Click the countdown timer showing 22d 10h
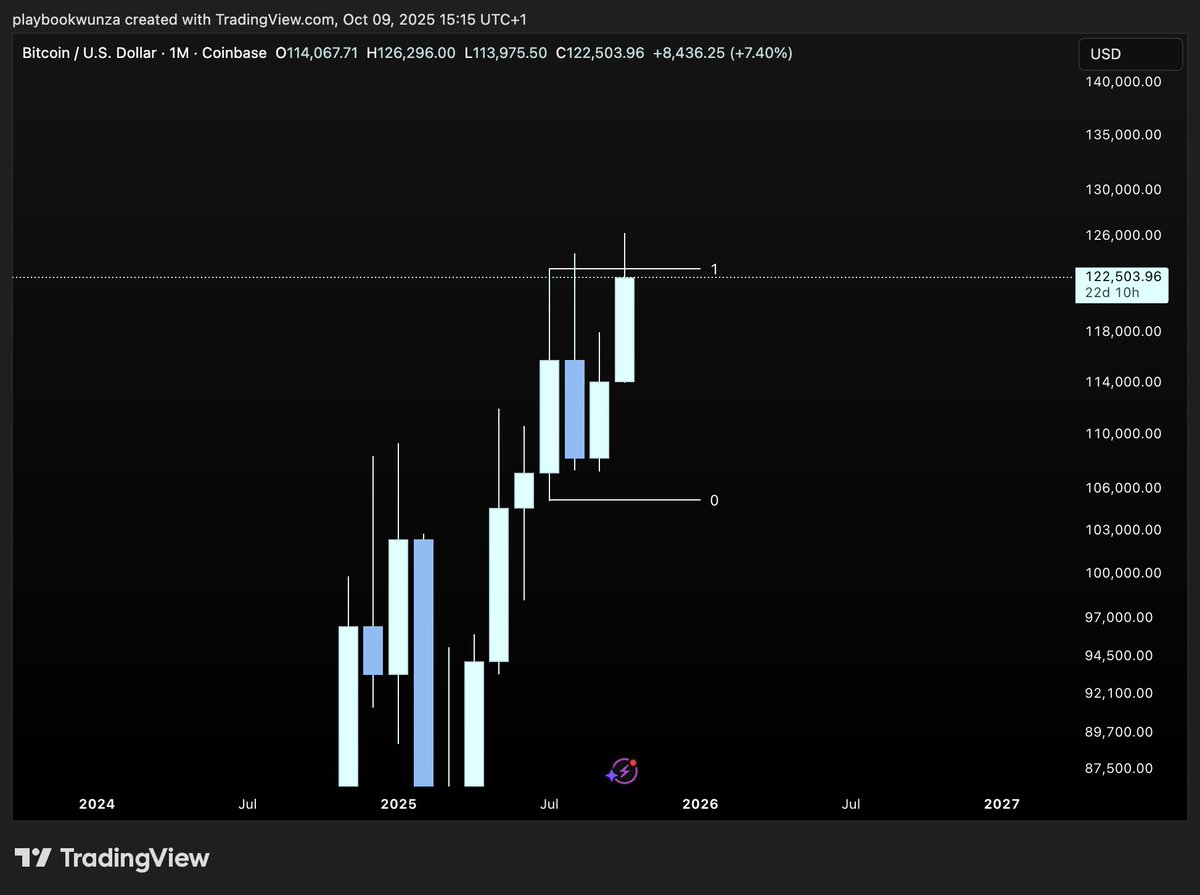 coord(1113,292)
